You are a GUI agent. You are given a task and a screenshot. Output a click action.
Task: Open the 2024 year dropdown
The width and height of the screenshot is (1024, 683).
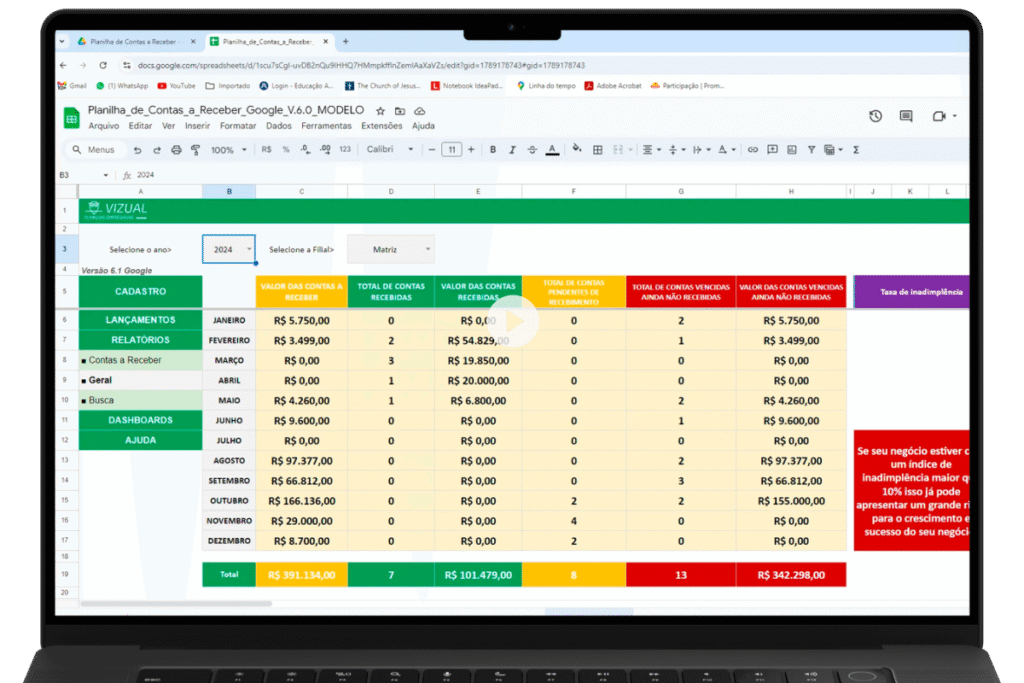click(230, 250)
